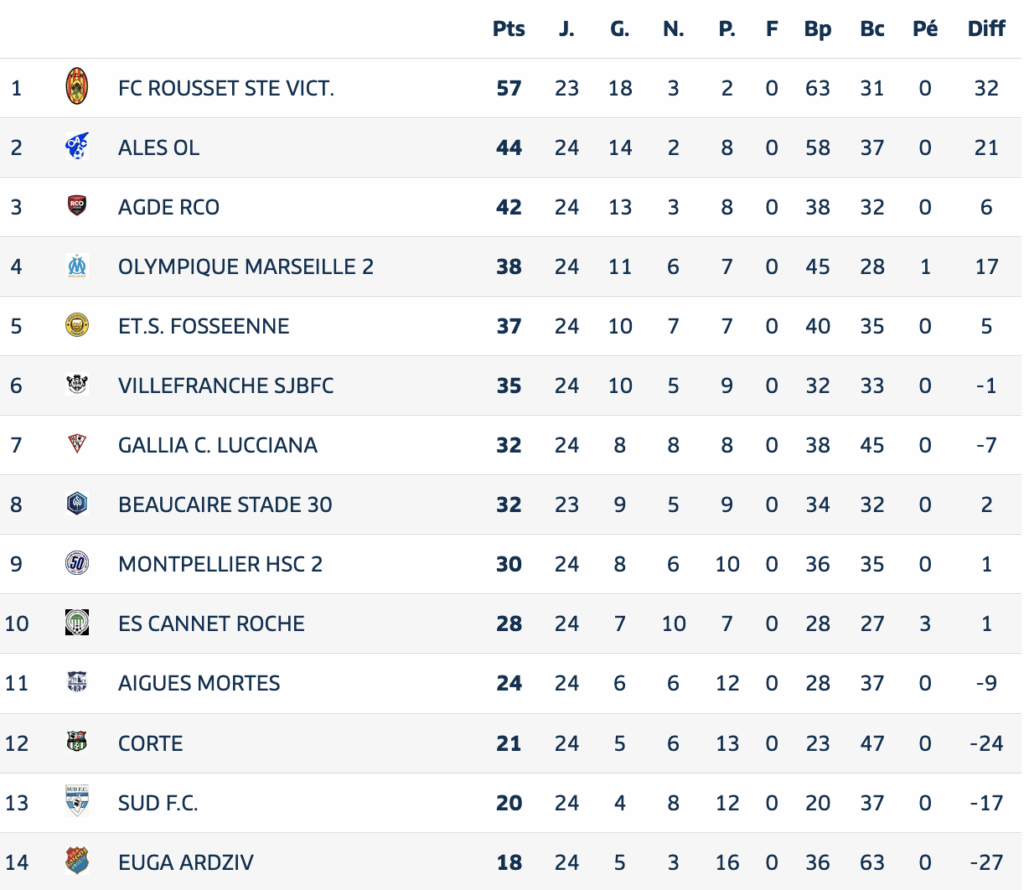Click the Bp column header
Image resolution: width=1024 pixels, height=890 pixels.
click(818, 29)
